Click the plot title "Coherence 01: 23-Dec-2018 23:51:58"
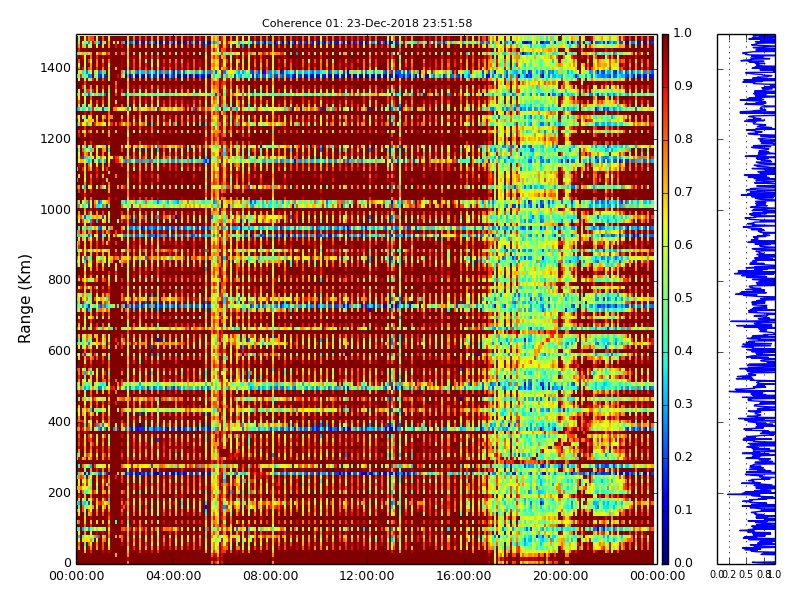800x600 pixels. pos(367,23)
